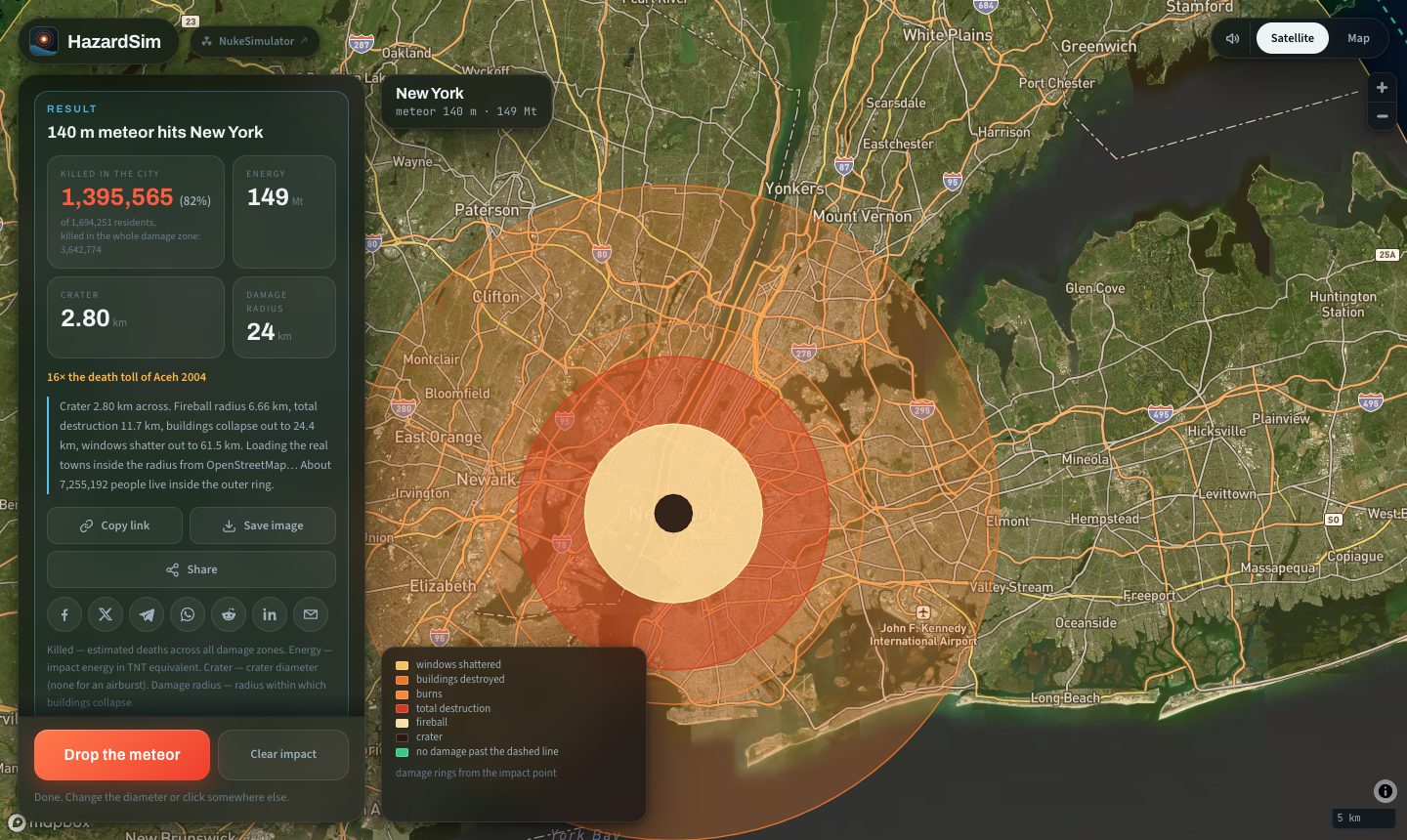
Task: Switch to Satellite view
Action: click(x=1292, y=38)
